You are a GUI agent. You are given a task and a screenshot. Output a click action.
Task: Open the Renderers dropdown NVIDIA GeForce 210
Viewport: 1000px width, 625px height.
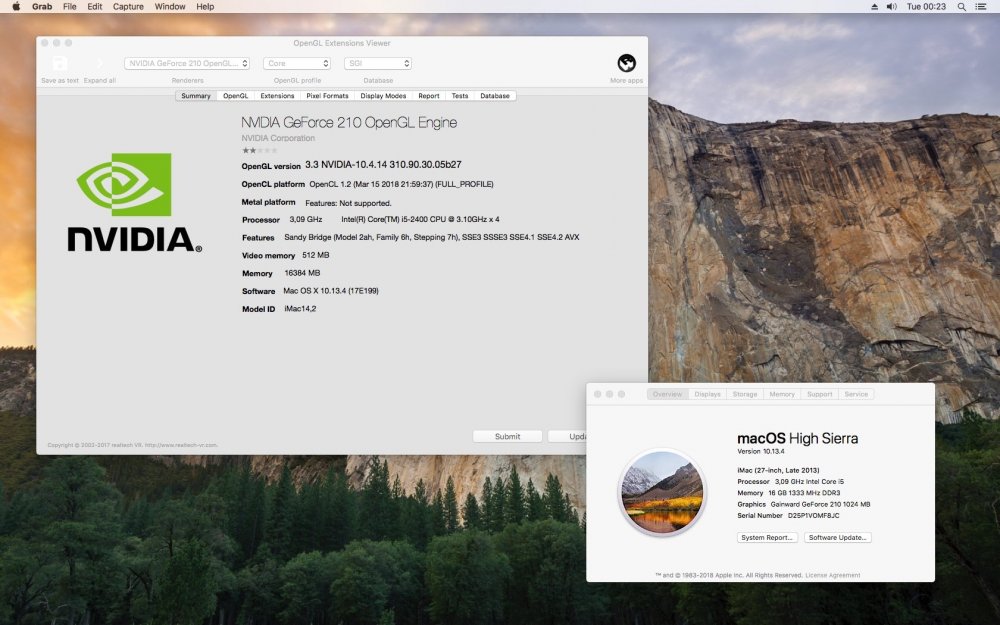click(187, 63)
